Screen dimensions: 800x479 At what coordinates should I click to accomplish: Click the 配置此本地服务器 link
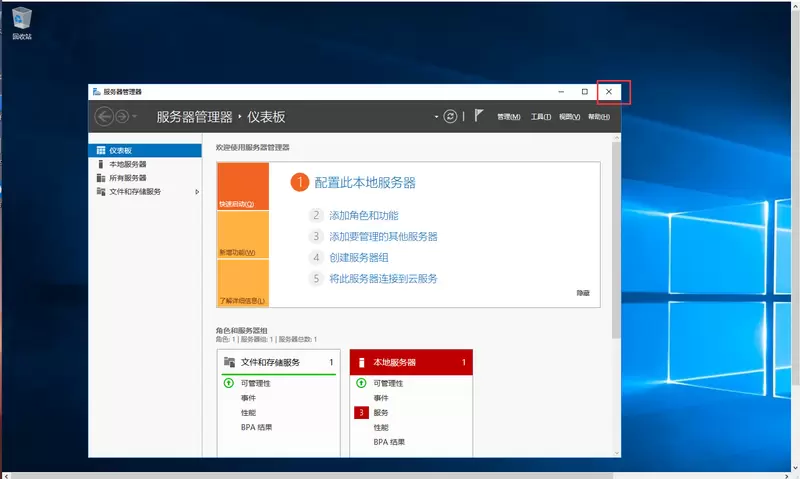(x=365, y=183)
